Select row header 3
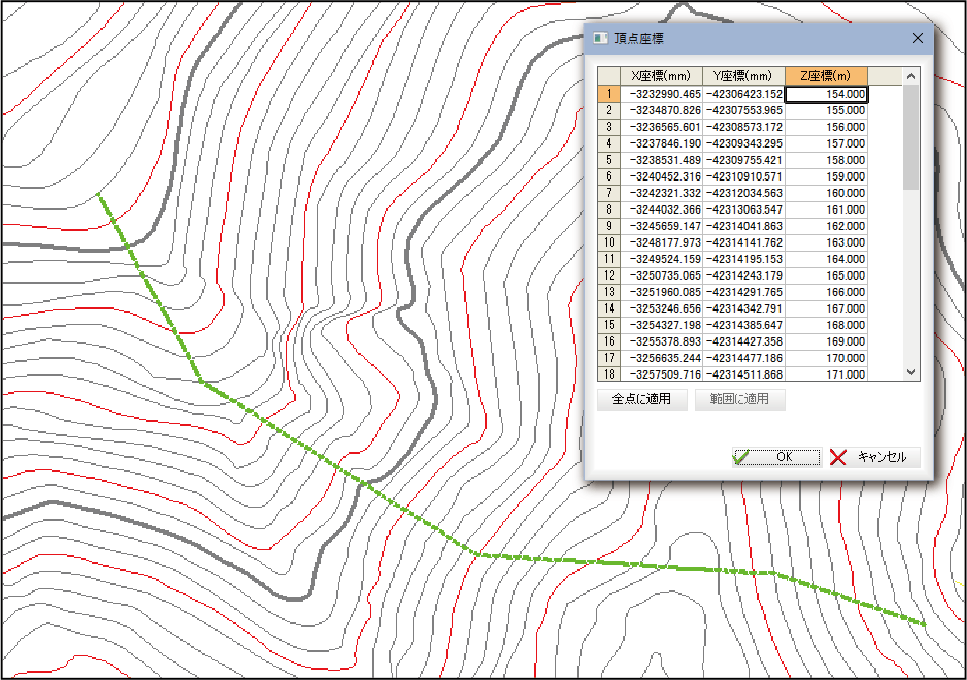The width and height of the screenshot is (967, 680). [609, 127]
